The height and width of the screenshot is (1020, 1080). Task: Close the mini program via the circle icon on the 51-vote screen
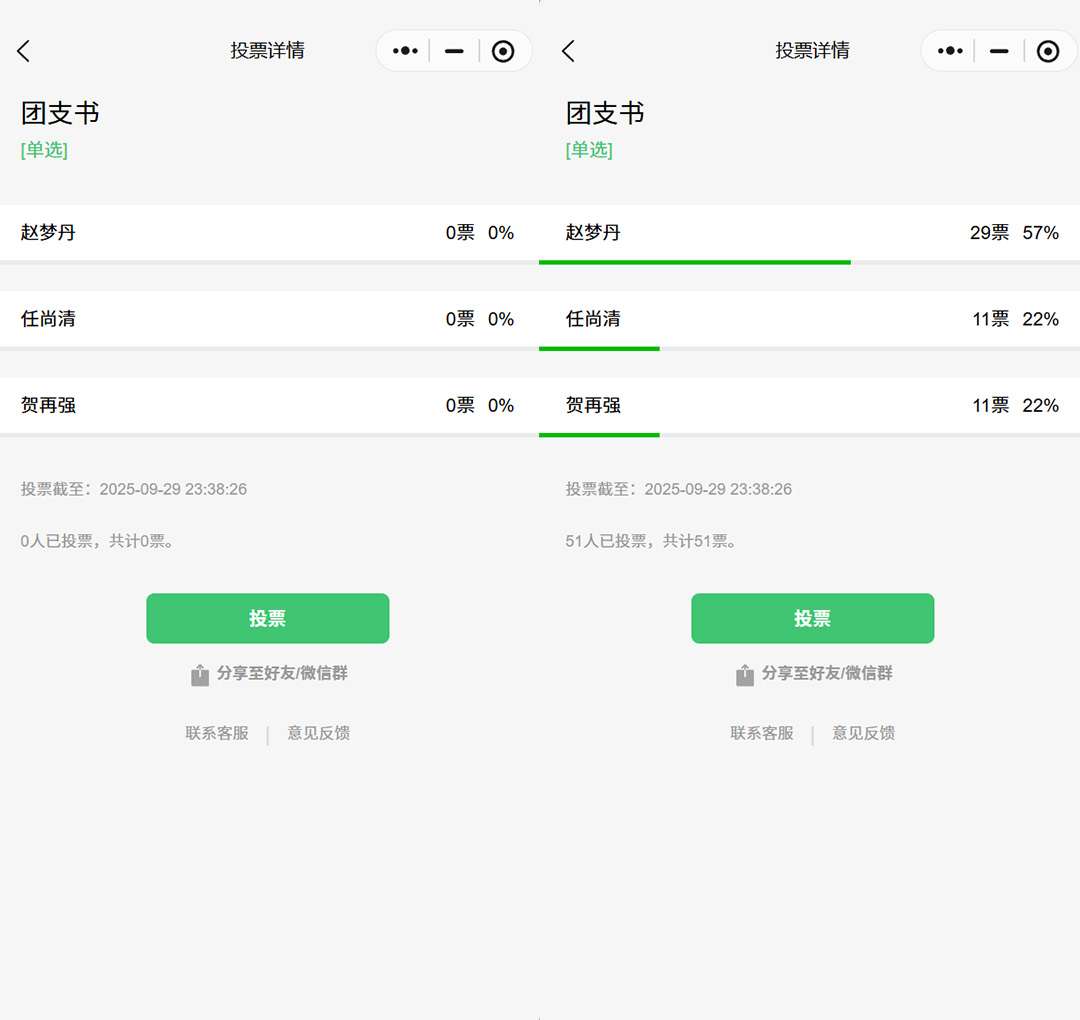[x=1048, y=51]
